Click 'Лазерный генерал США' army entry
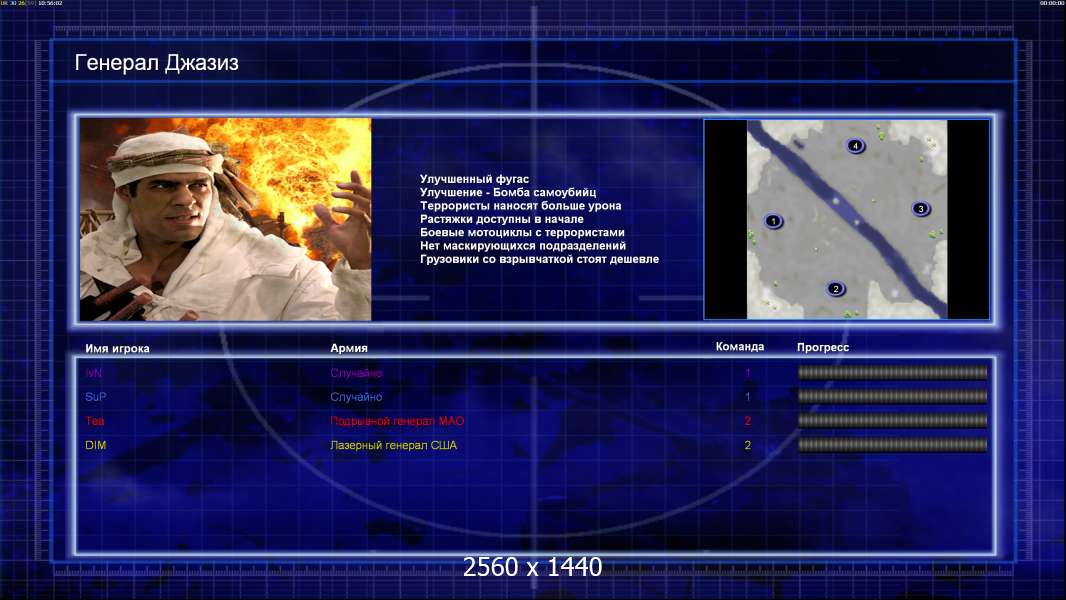 click(393, 445)
